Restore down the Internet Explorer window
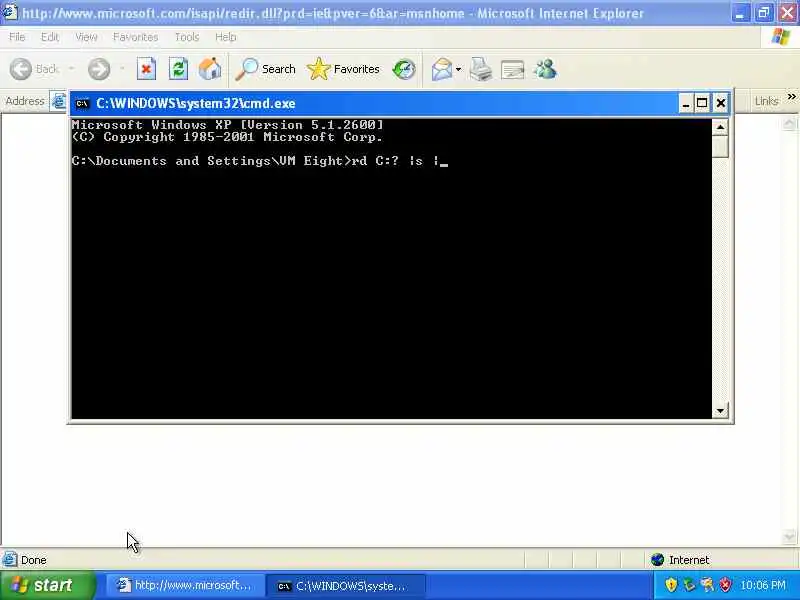Image resolution: width=800 pixels, height=600 pixels. [x=763, y=13]
